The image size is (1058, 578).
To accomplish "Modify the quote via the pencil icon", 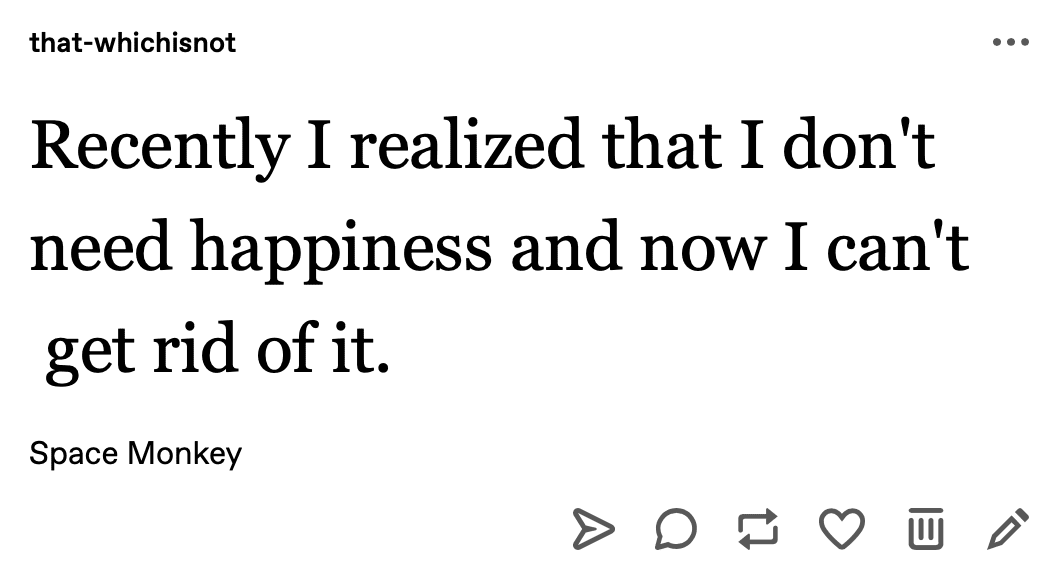I will click(1008, 529).
